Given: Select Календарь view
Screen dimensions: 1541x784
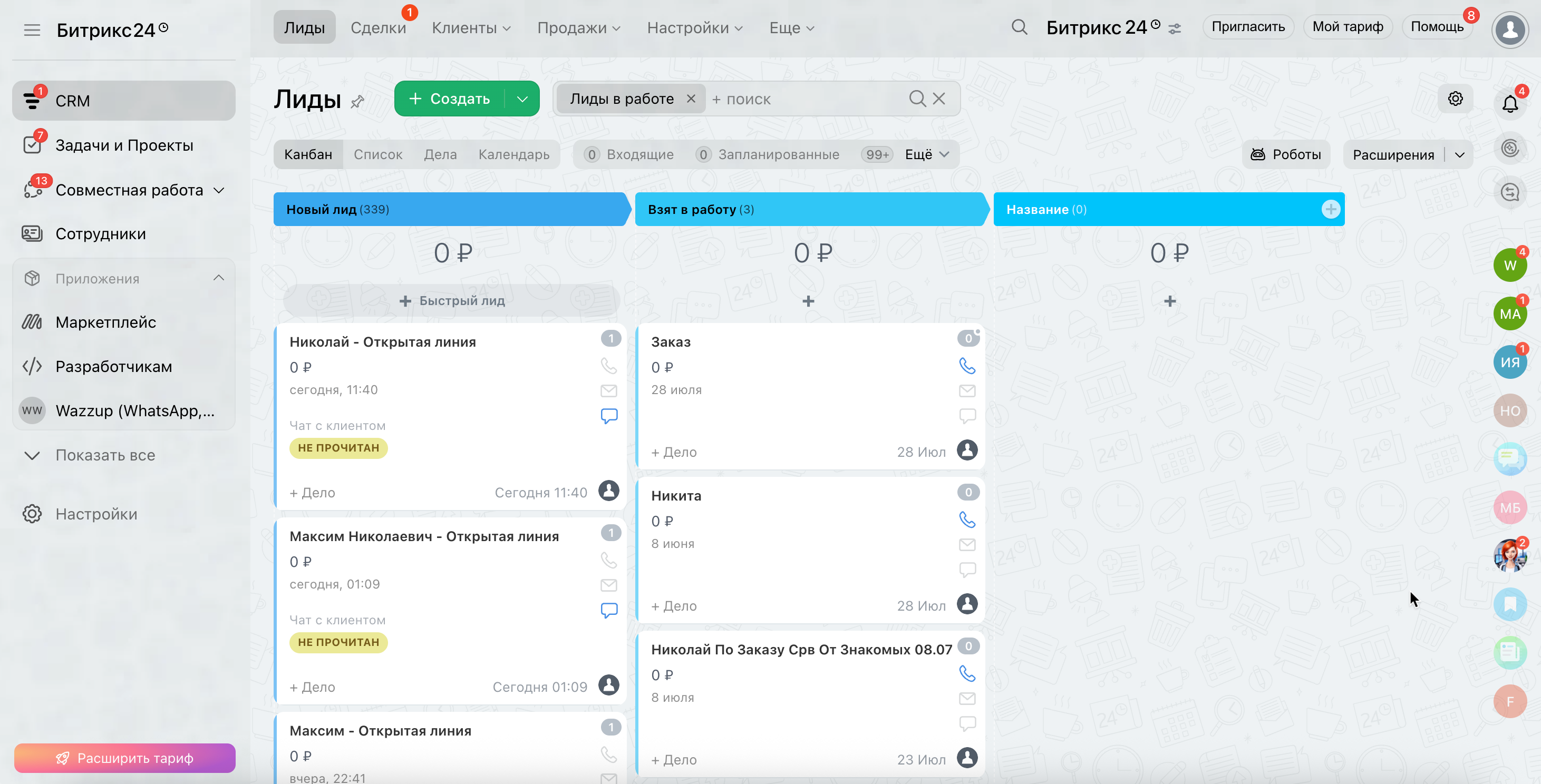Looking at the screenshot, I should (x=514, y=154).
